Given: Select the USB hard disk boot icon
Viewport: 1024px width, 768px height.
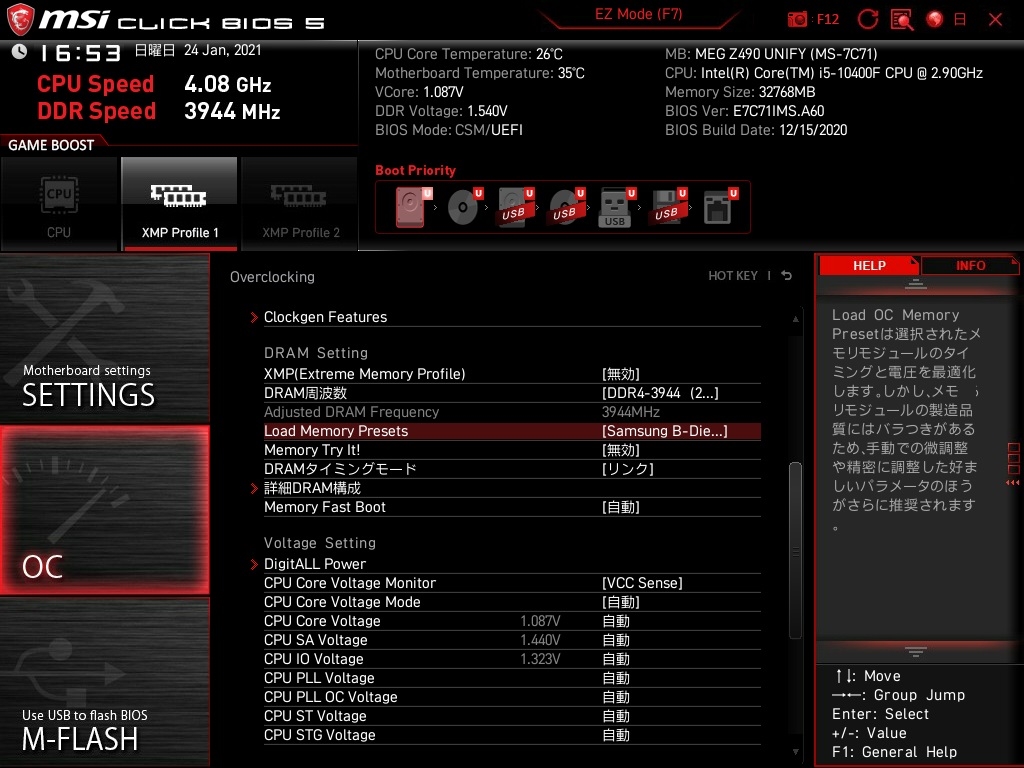Looking at the screenshot, I should click(x=516, y=207).
